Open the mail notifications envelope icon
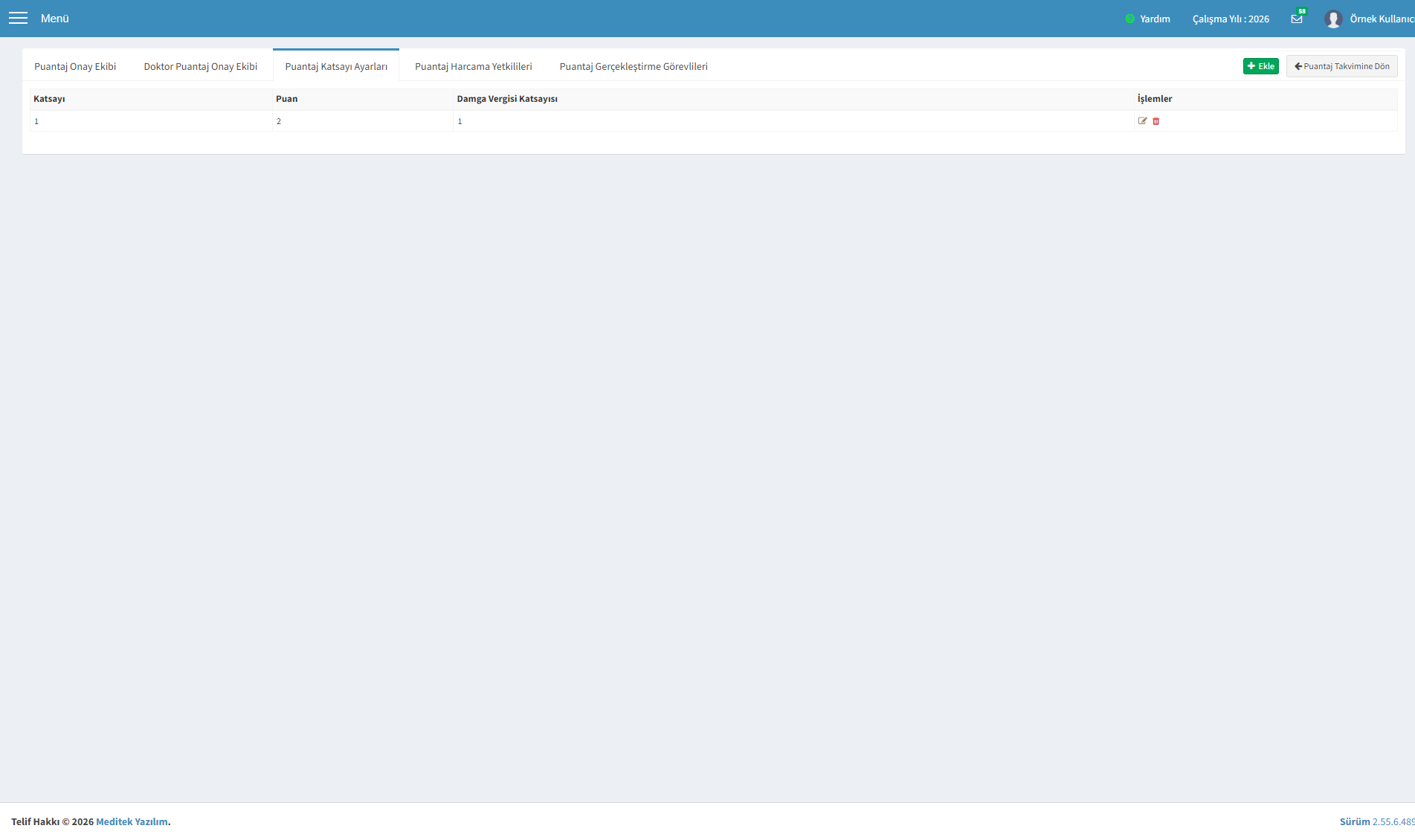The width and height of the screenshot is (1415, 840). tap(1297, 19)
